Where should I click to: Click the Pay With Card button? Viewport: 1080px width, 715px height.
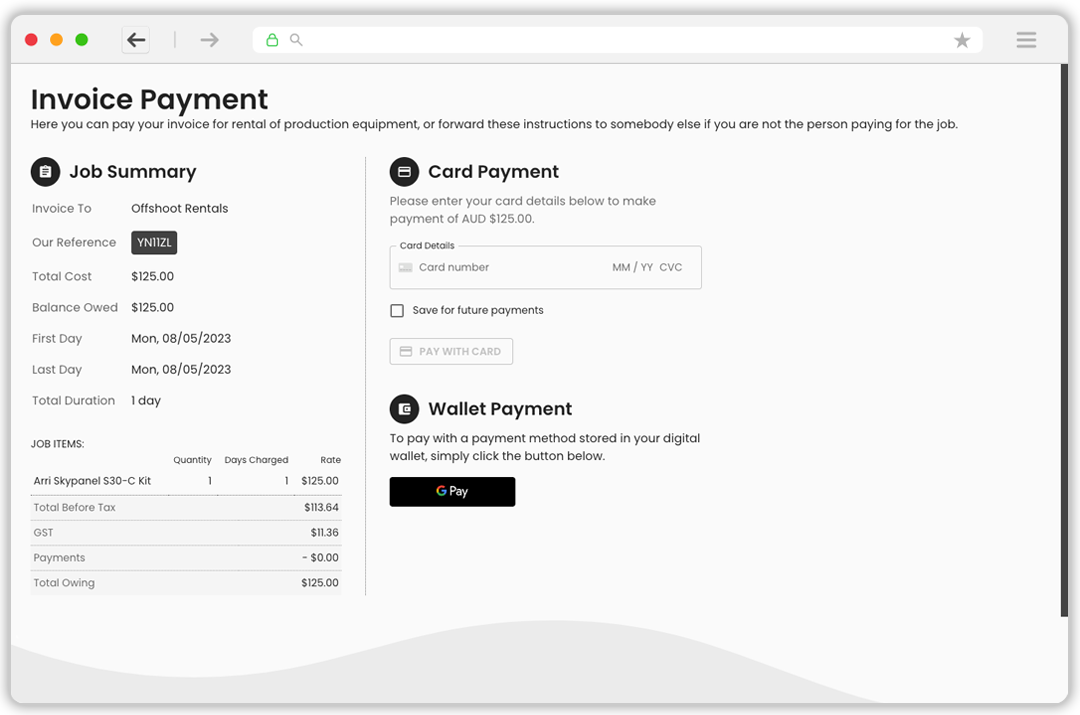coord(451,351)
